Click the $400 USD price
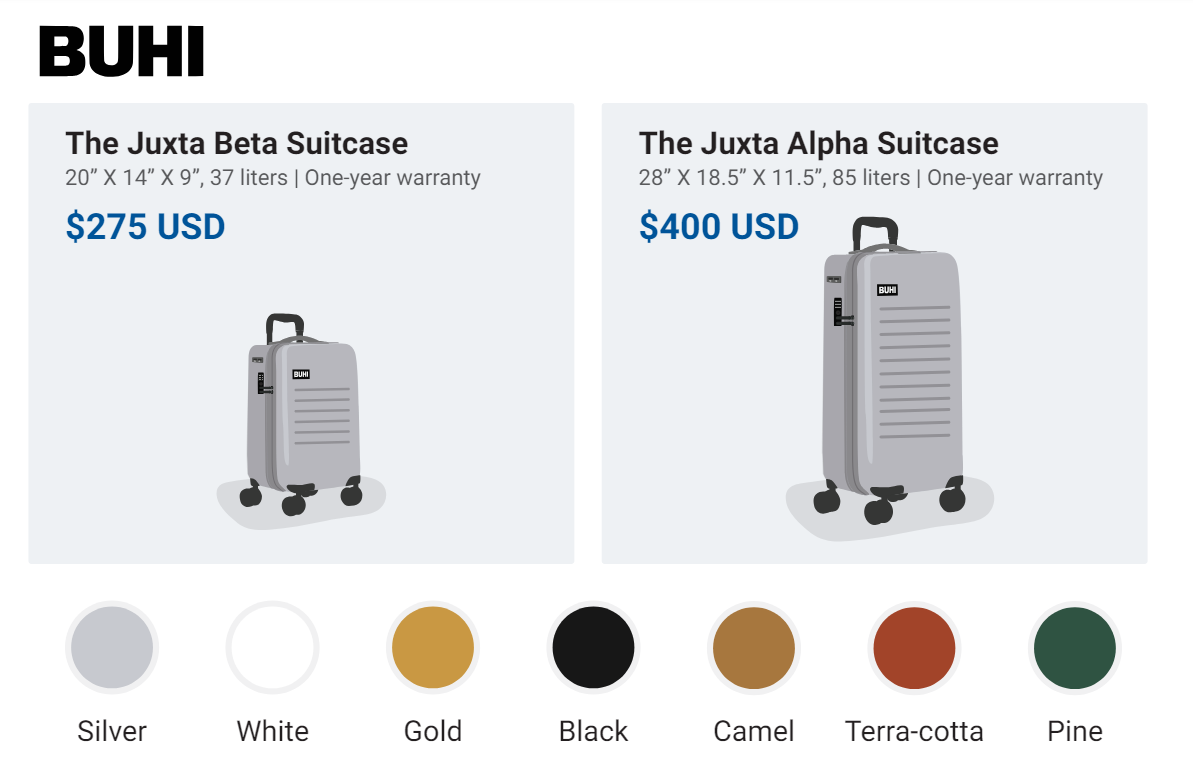Screen dimensions: 1193x780 [x=719, y=227]
